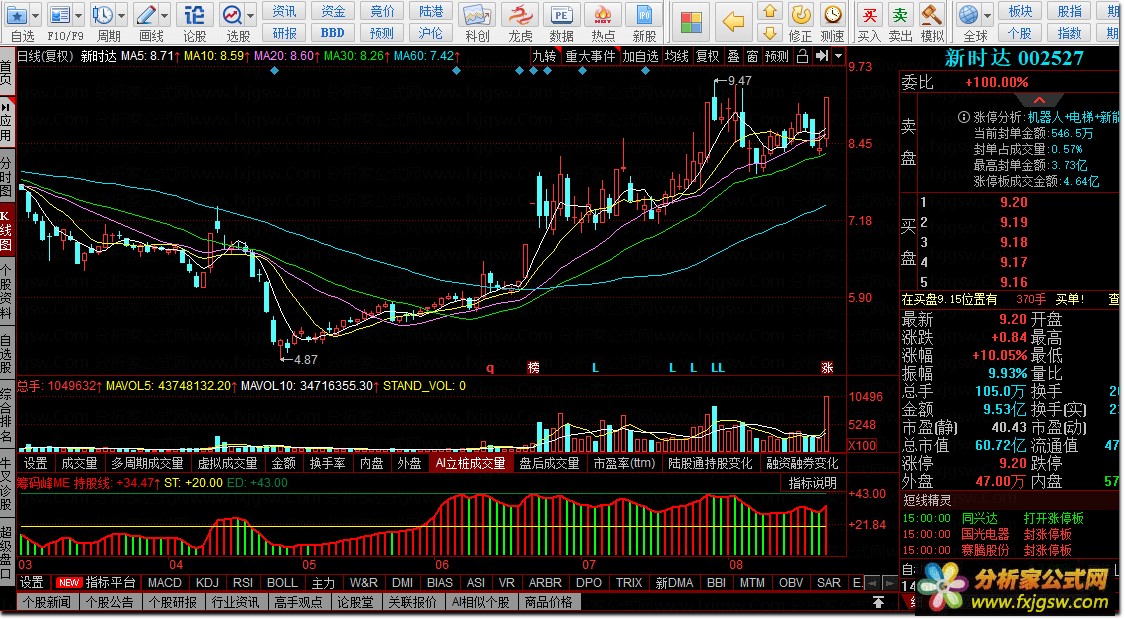Toggle the 预测 forecast on the chart toolbar

click(776, 56)
